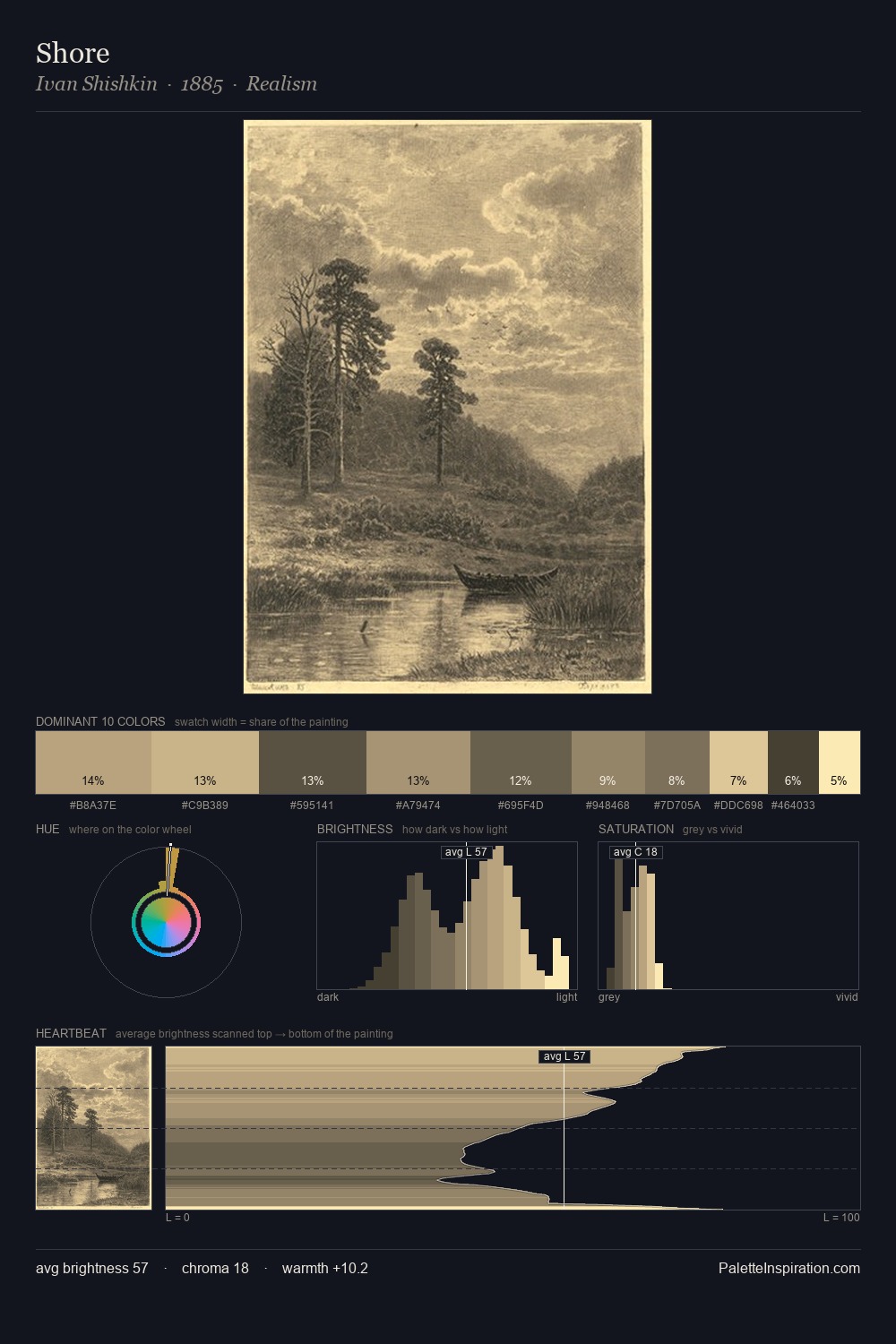896x1344 pixels.
Task: Click the 'vivid' axis label under Saturation
Action: [x=847, y=996]
